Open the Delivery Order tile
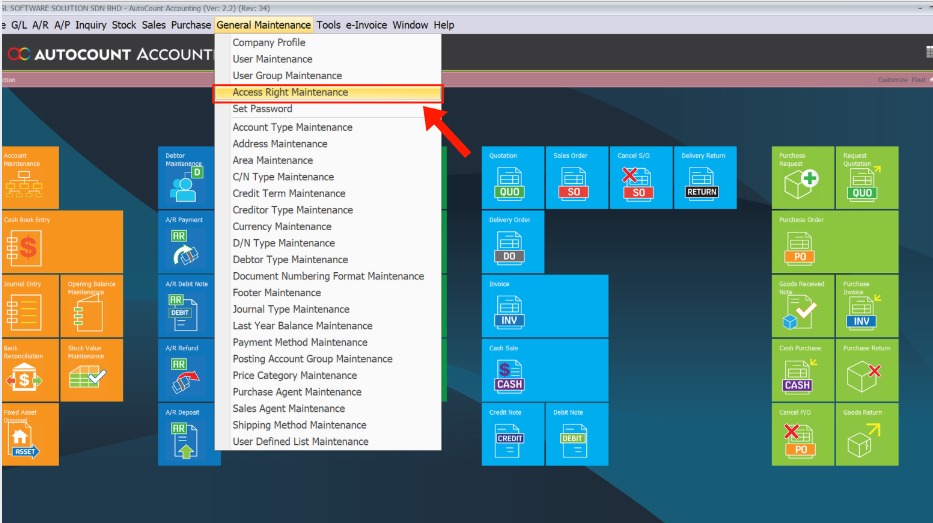The width and height of the screenshot is (933, 523). point(513,242)
